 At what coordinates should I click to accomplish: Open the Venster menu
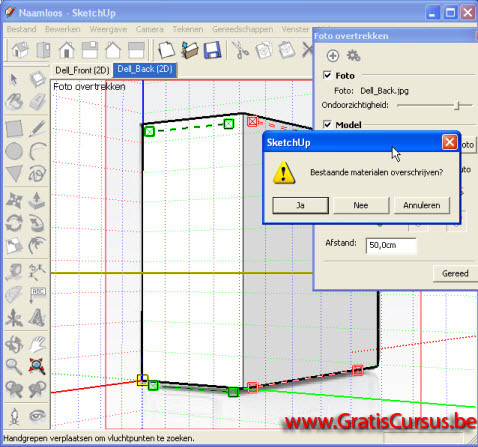tap(295, 29)
